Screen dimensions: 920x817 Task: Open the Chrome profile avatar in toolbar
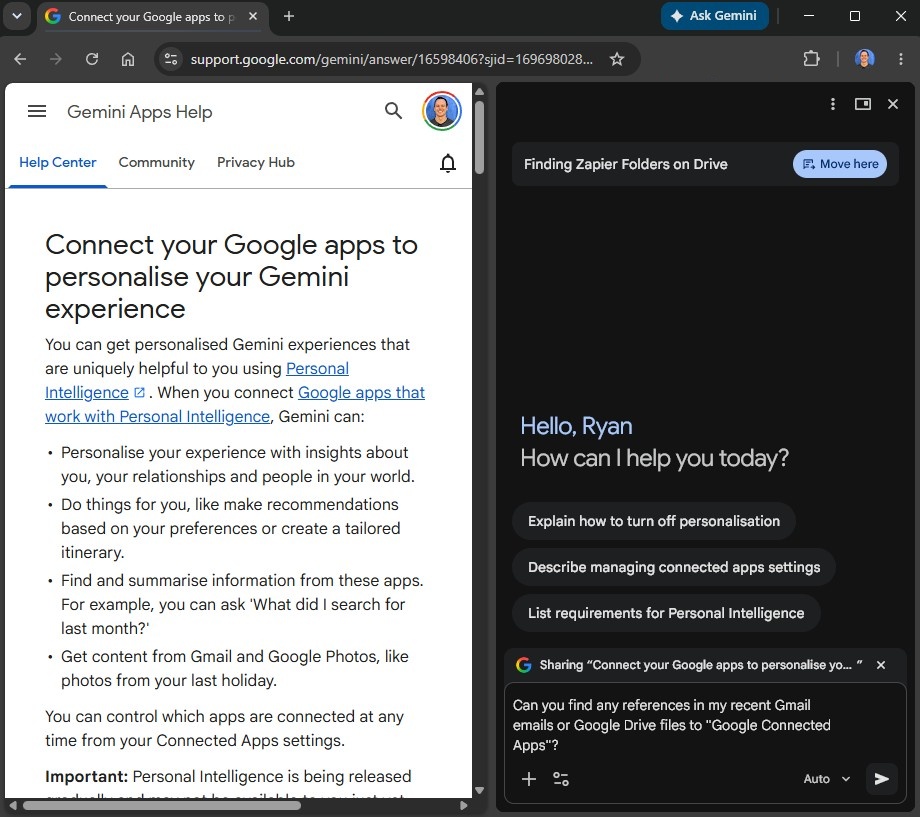pos(864,58)
